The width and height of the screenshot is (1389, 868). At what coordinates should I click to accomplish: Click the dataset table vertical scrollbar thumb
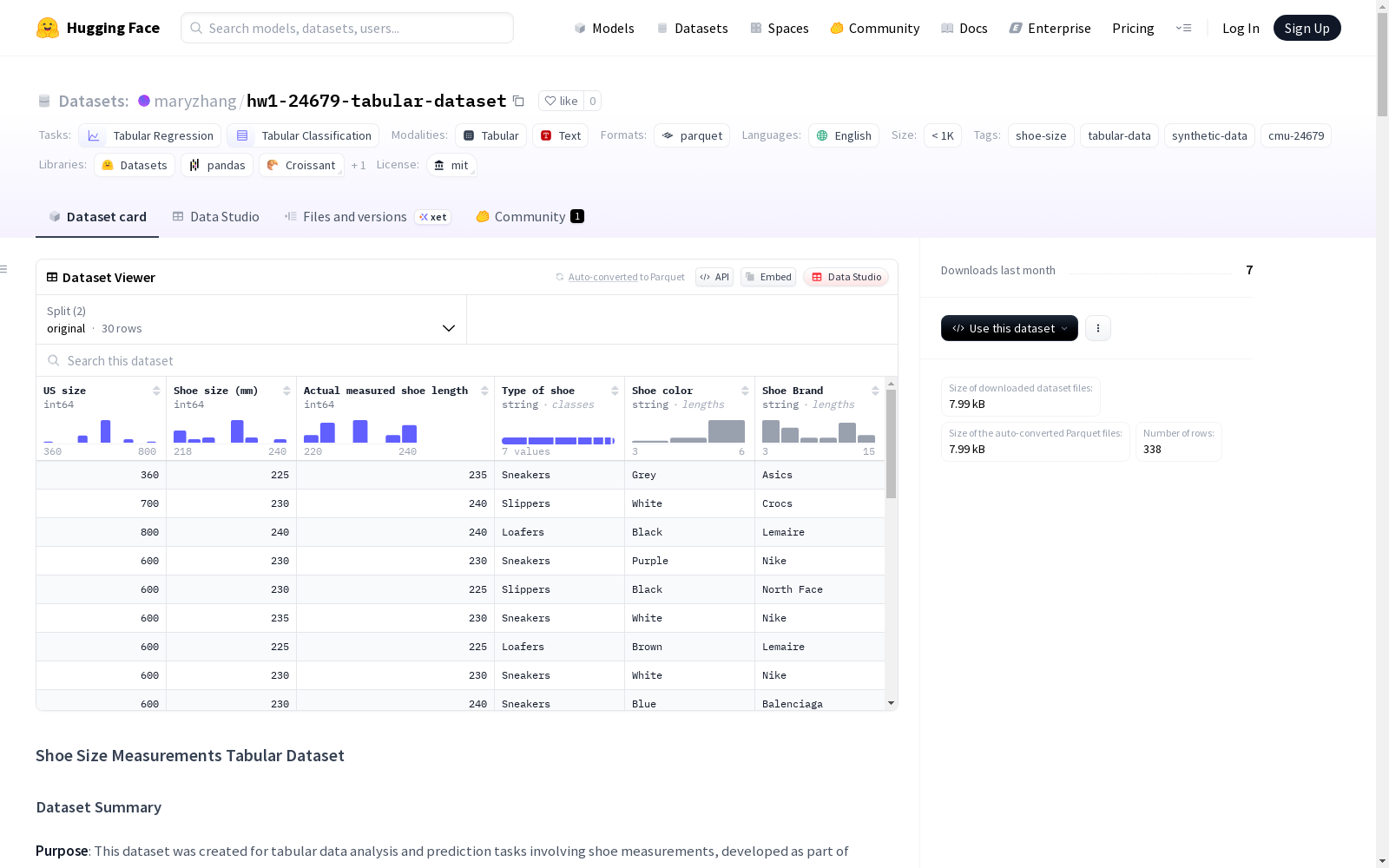coord(891,444)
